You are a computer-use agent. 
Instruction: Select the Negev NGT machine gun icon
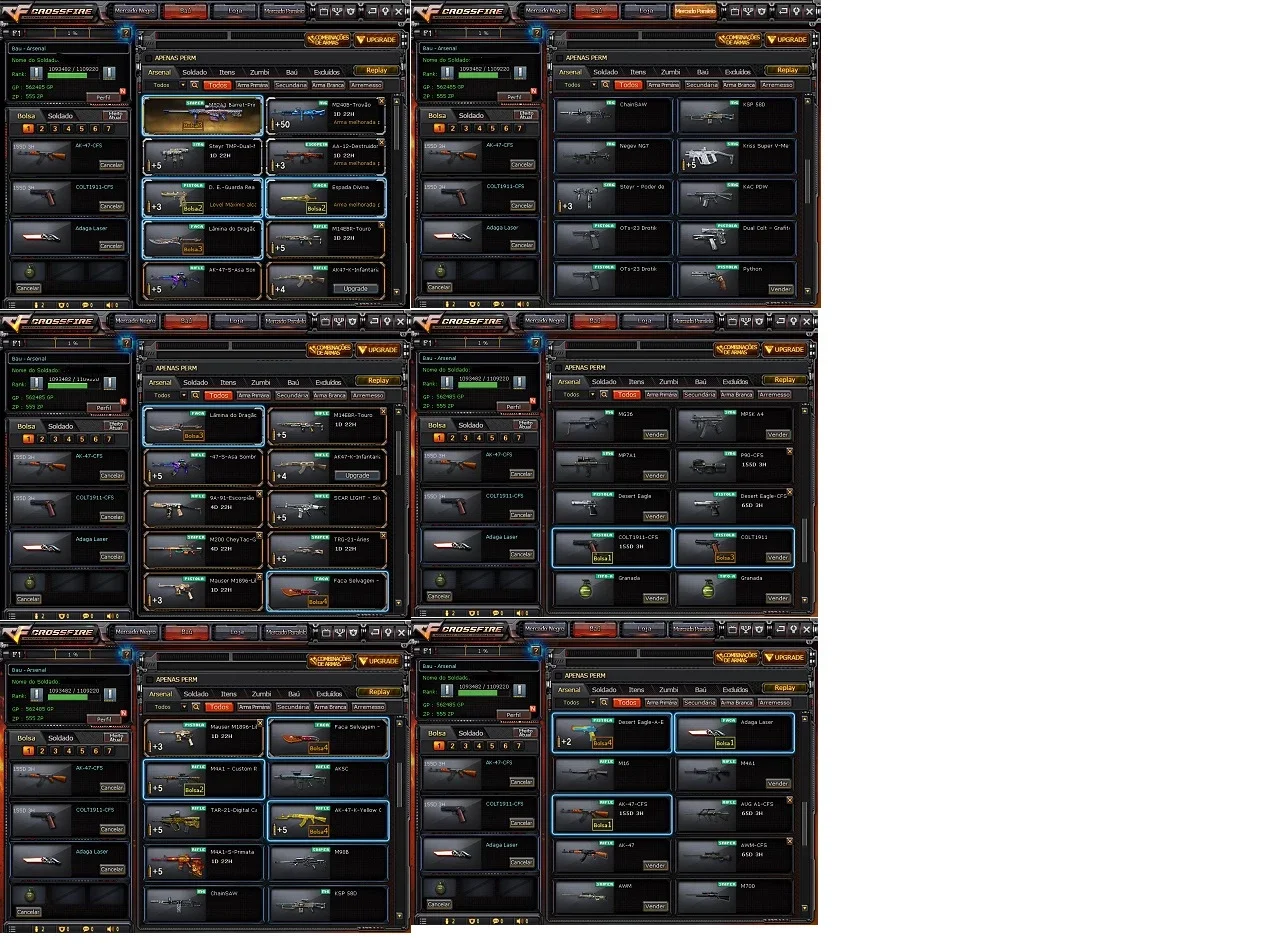pyautogui.click(x=587, y=157)
